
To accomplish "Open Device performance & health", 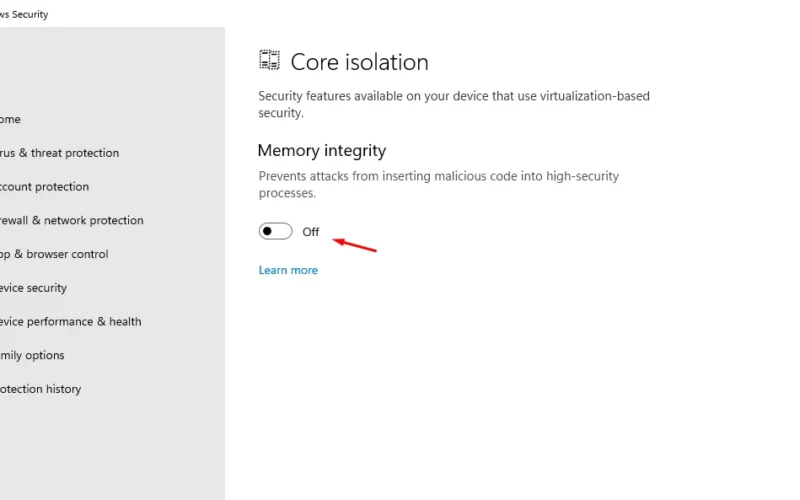I will pyautogui.click(x=70, y=321).
